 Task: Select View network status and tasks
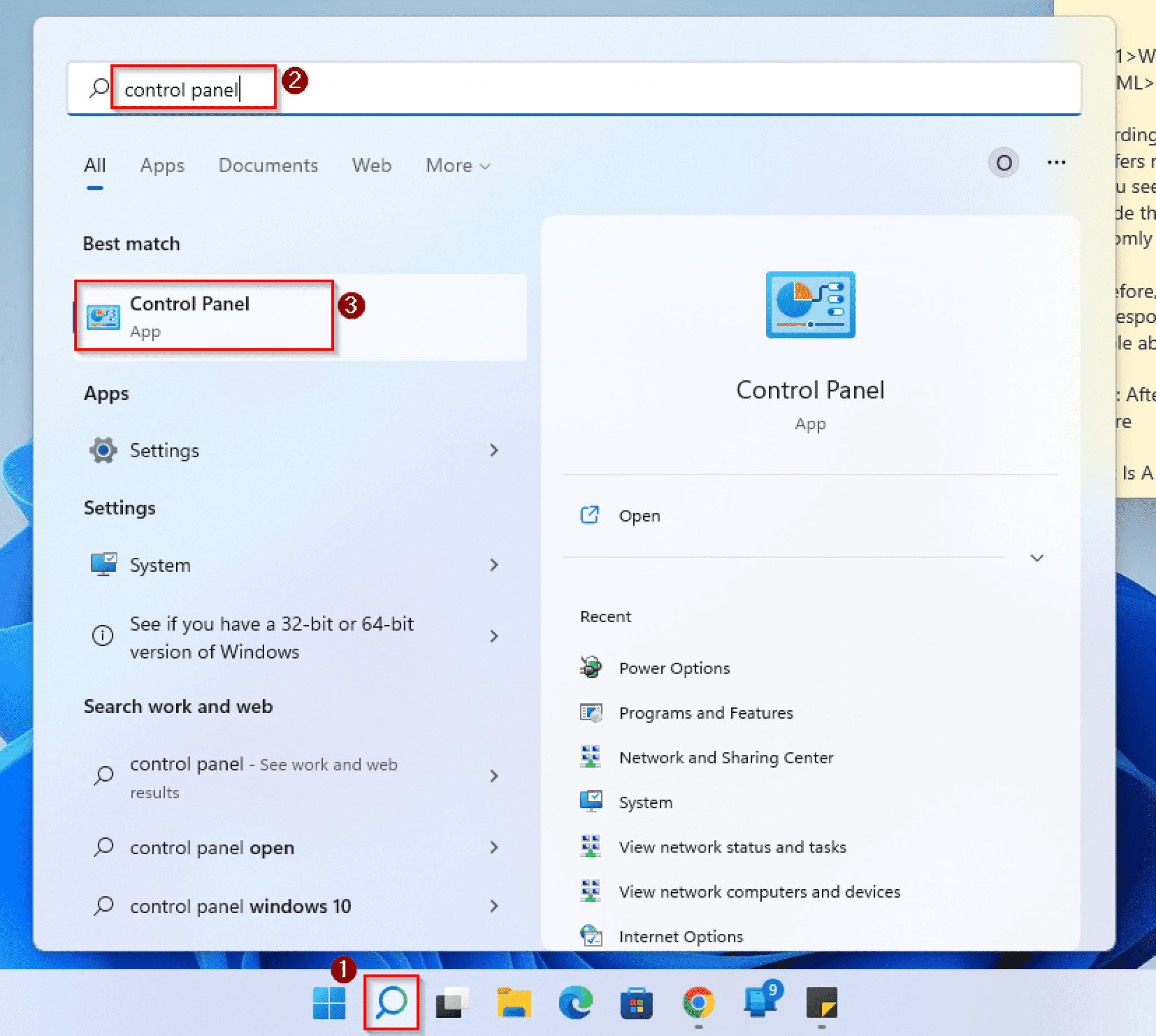(x=732, y=846)
